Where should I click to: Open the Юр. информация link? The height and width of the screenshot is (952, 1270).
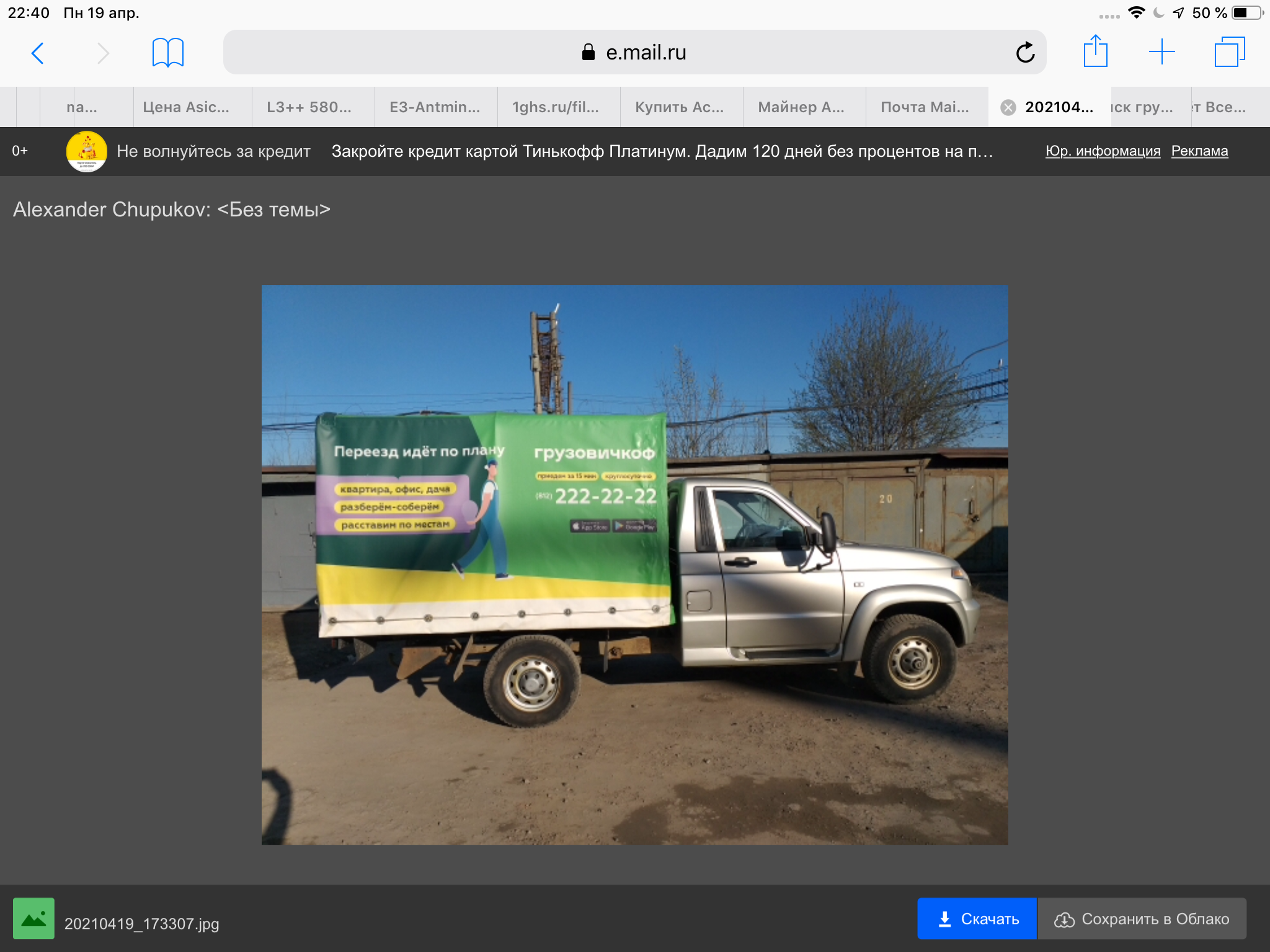click(x=1103, y=151)
